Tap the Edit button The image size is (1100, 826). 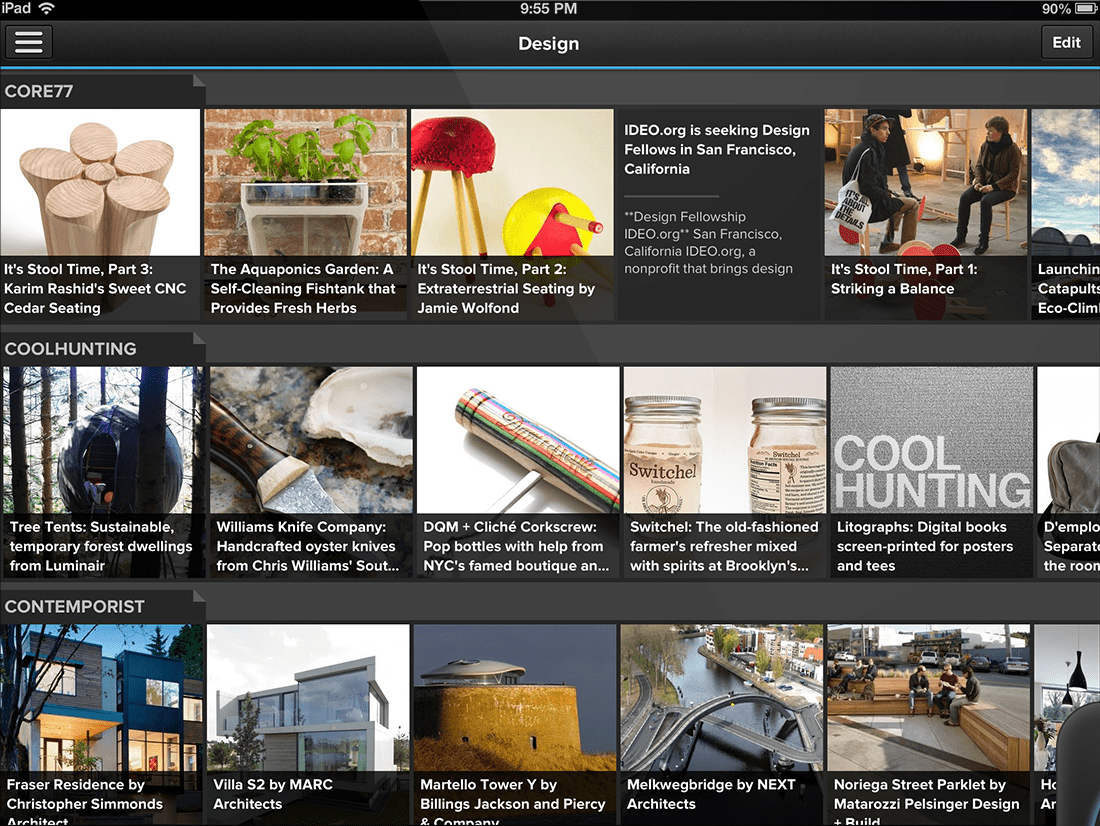1066,42
